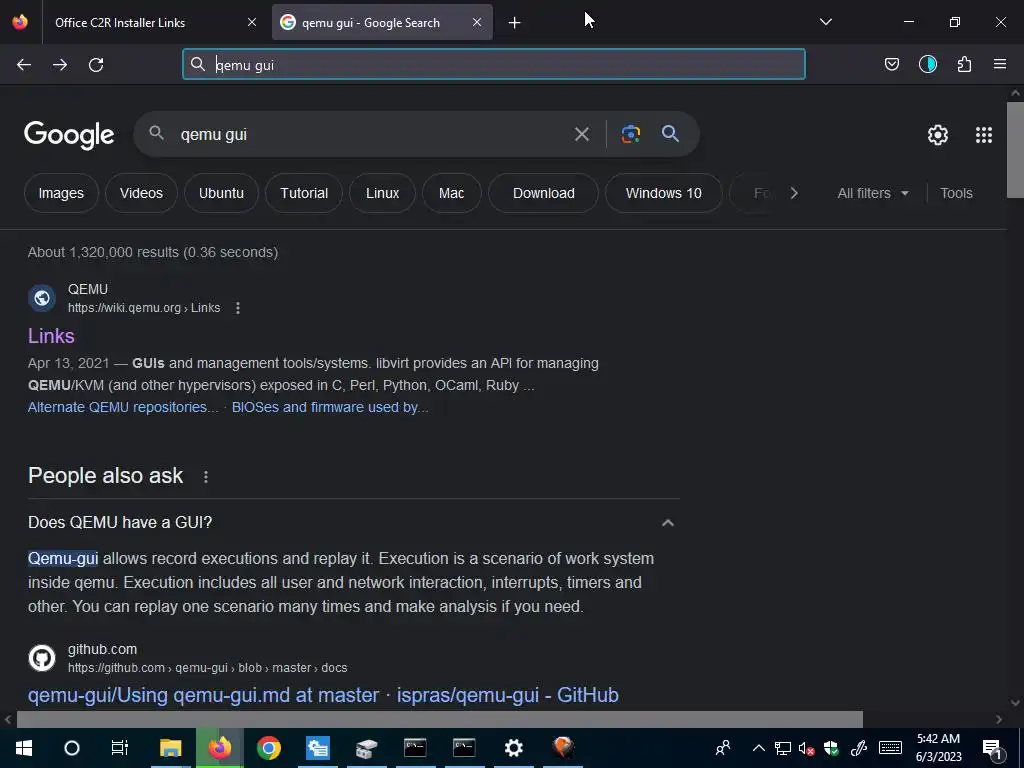
Task: Apply the Linux filter chip
Action: click(382, 193)
